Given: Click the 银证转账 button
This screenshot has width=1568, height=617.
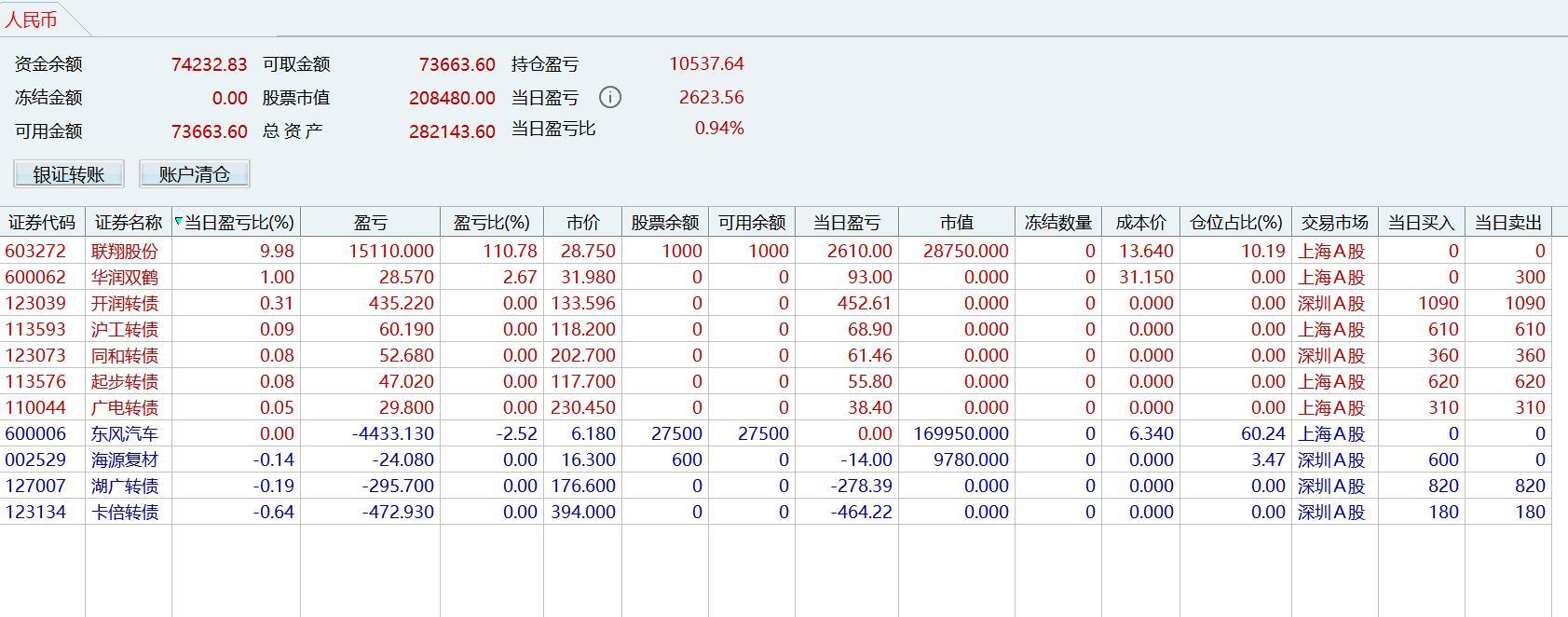Looking at the screenshot, I should pyautogui.click(x=69, y=174).
